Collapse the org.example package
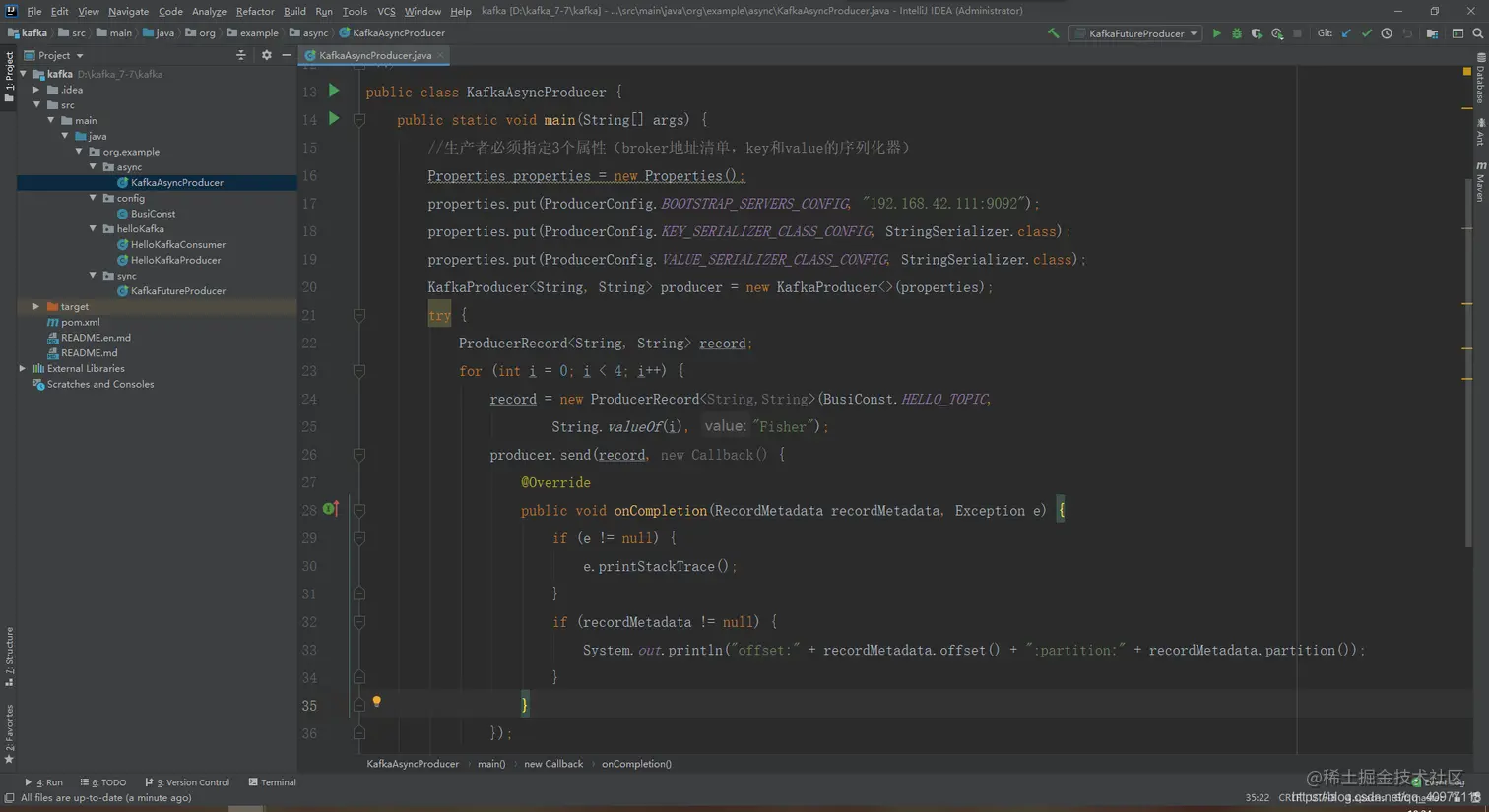Viewport: 1489px width, 812px height. [80, 152]
